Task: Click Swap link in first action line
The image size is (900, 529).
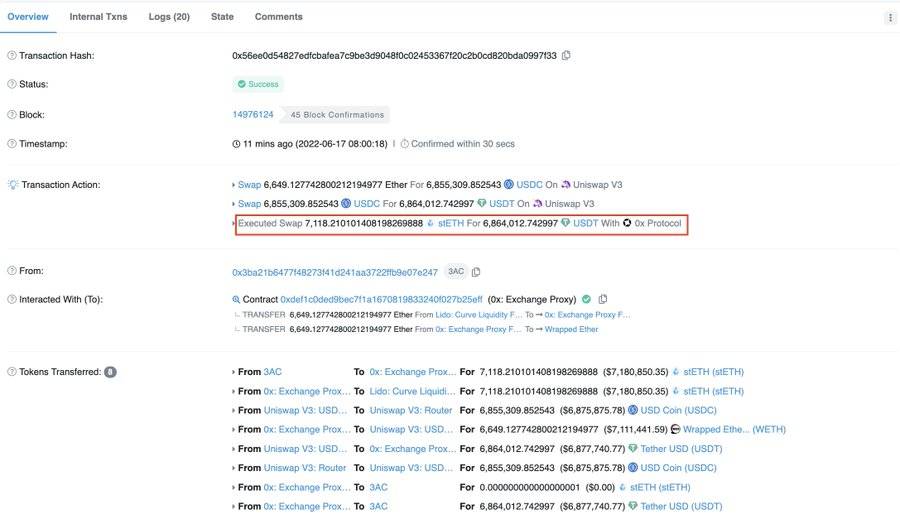Action: 249,184
